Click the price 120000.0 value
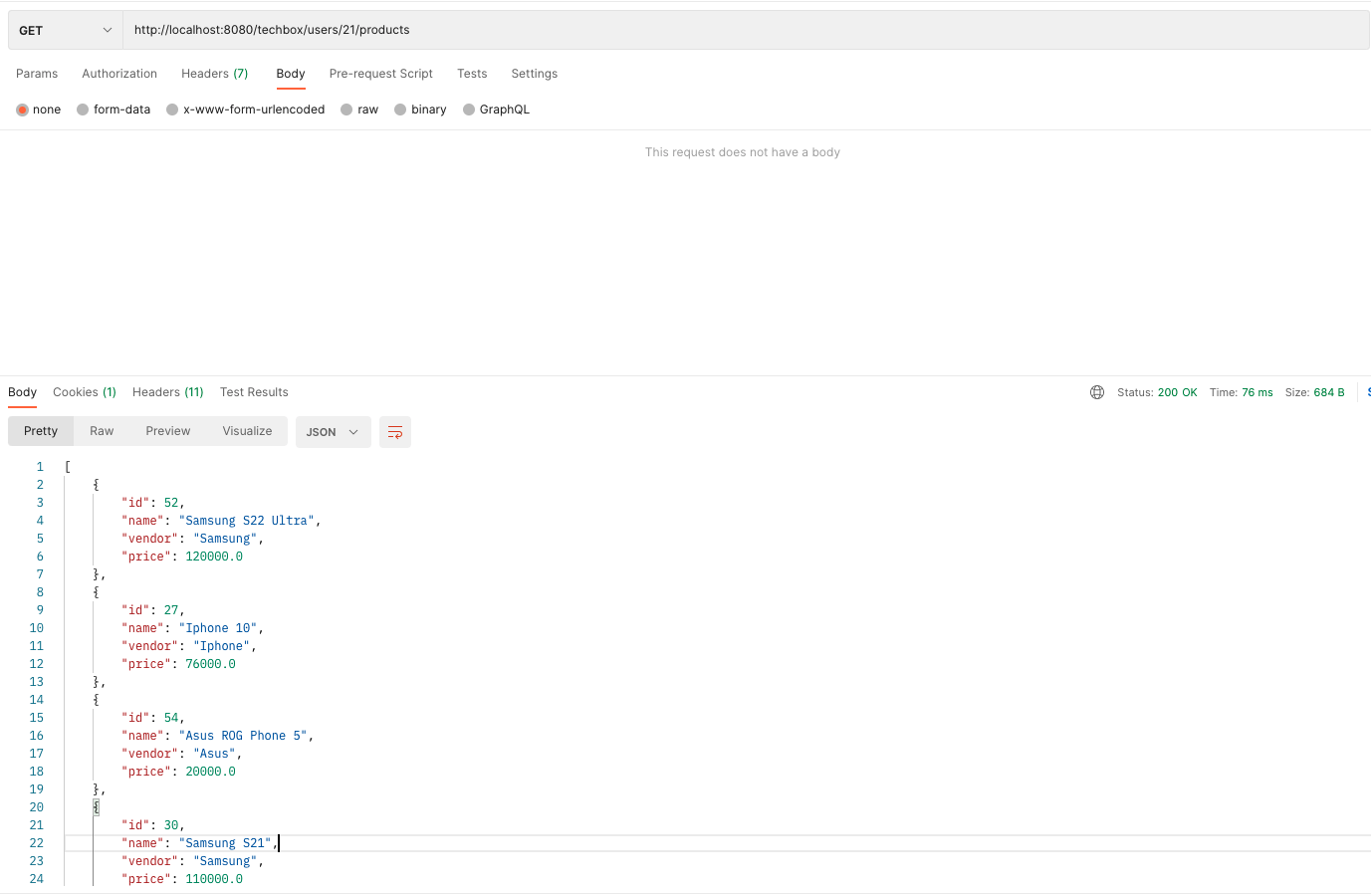The width and height of the screenshot is (1371, 896). click(214, 557)
